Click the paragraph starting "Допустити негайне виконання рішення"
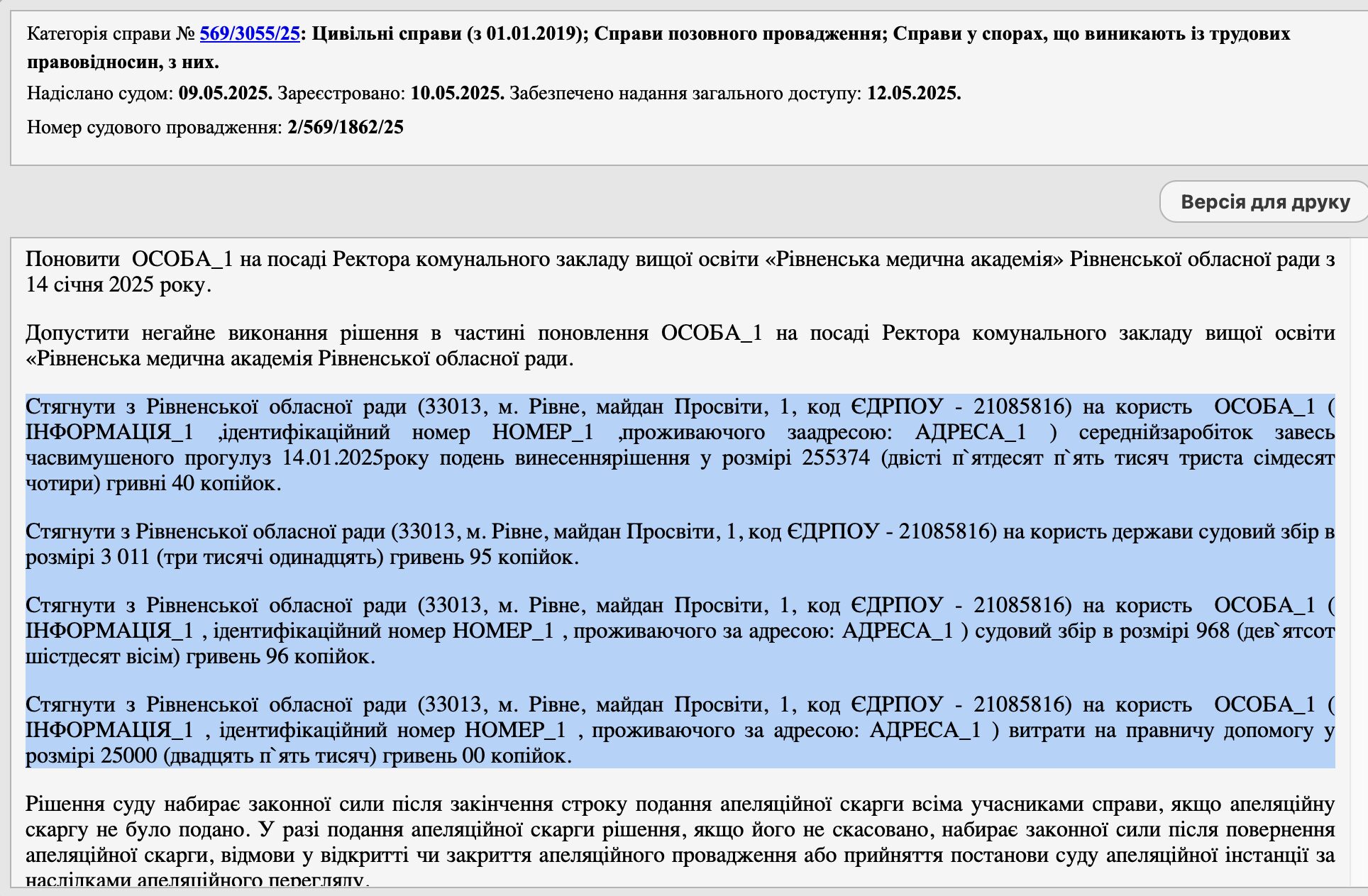Screen dimensions: 1368x896 coord(680,345)
